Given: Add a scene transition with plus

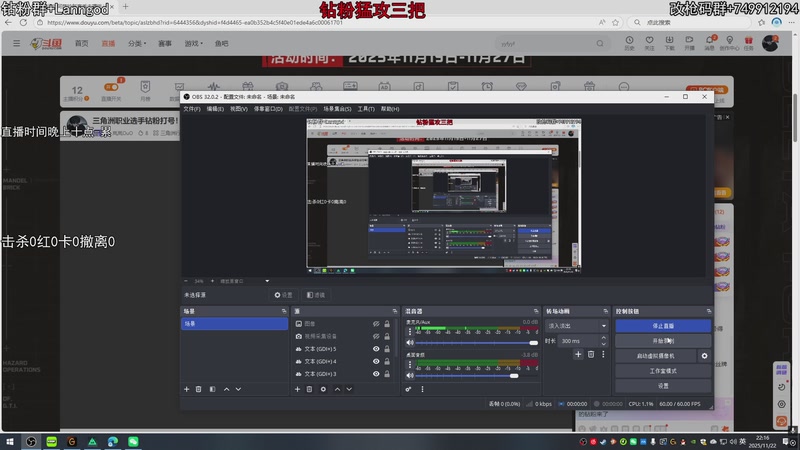Looking at the screenshot, I should pos(578,354).
